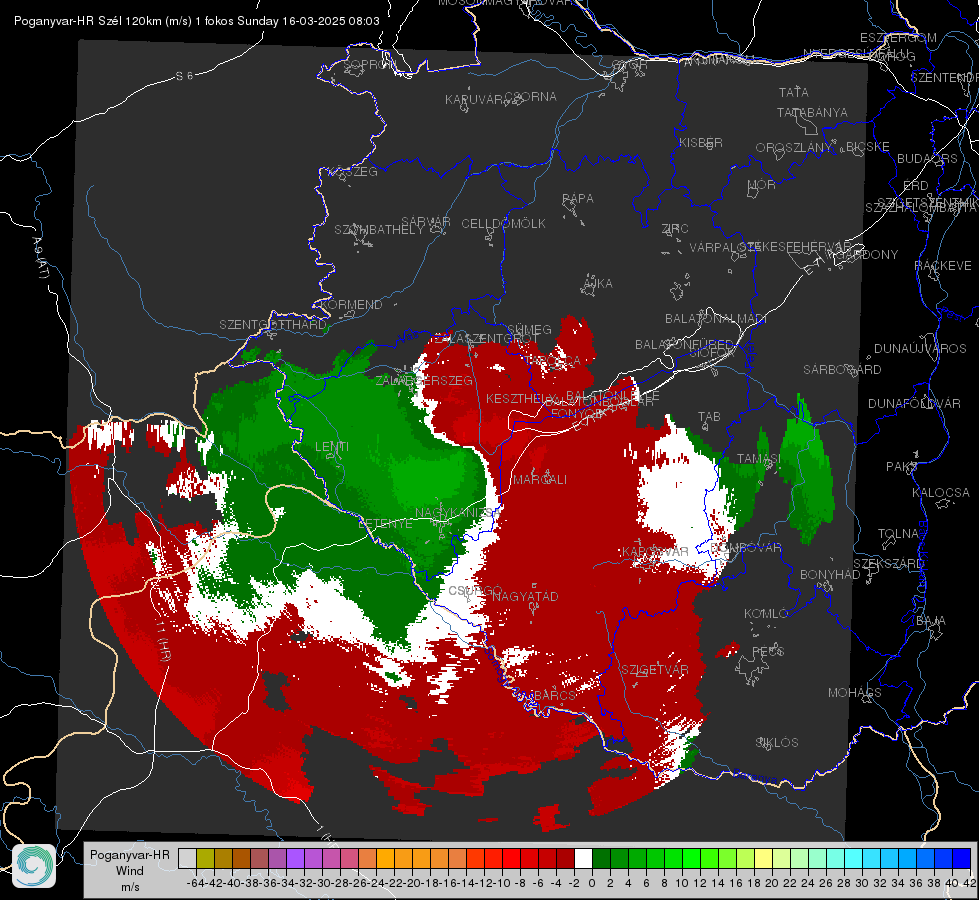Select the NAGYATAD label

(525, 596)
